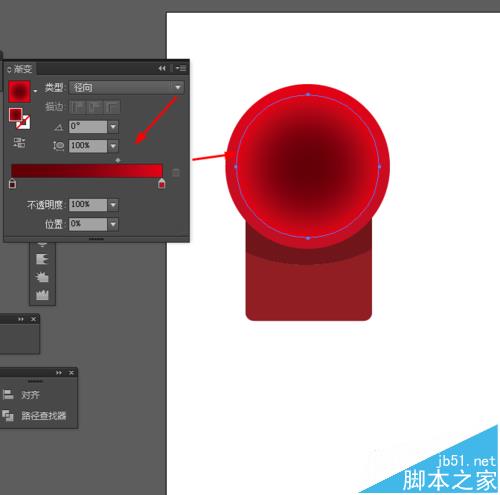Open the aspect ratio dropdown arrow
Viewport: 500px width, 495px height.
point(113,146)
